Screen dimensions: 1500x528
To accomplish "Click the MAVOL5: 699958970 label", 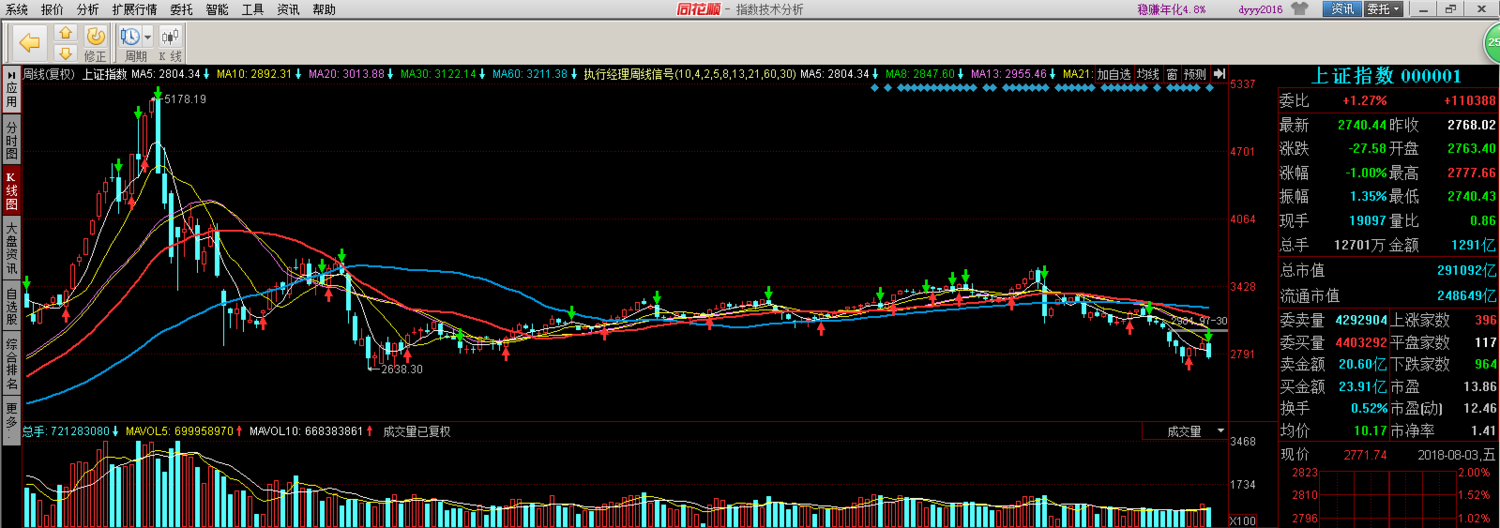I will pyautogui.click(x=179, y=431).
